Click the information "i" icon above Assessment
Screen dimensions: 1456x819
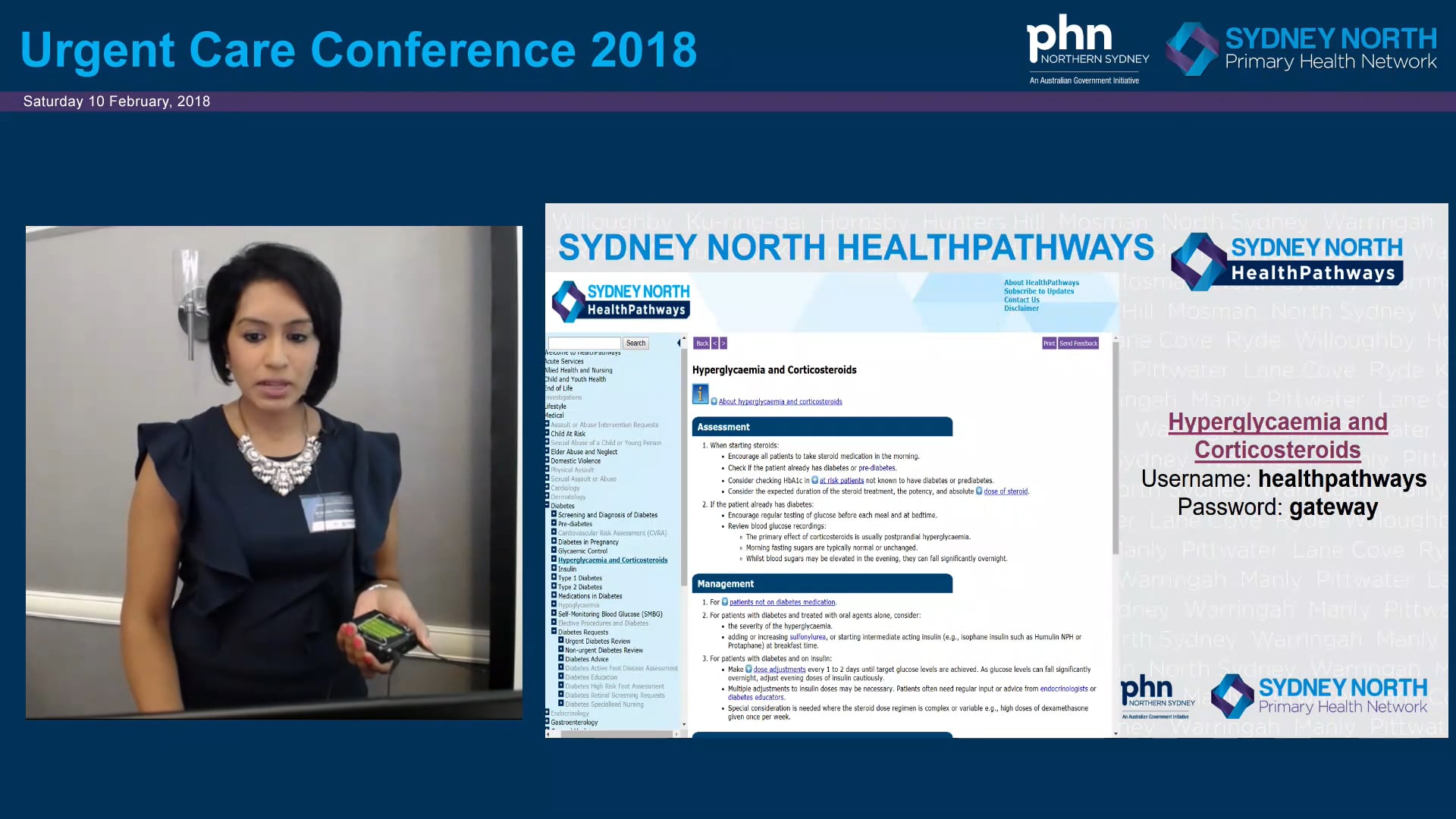[x=701, y=395]
